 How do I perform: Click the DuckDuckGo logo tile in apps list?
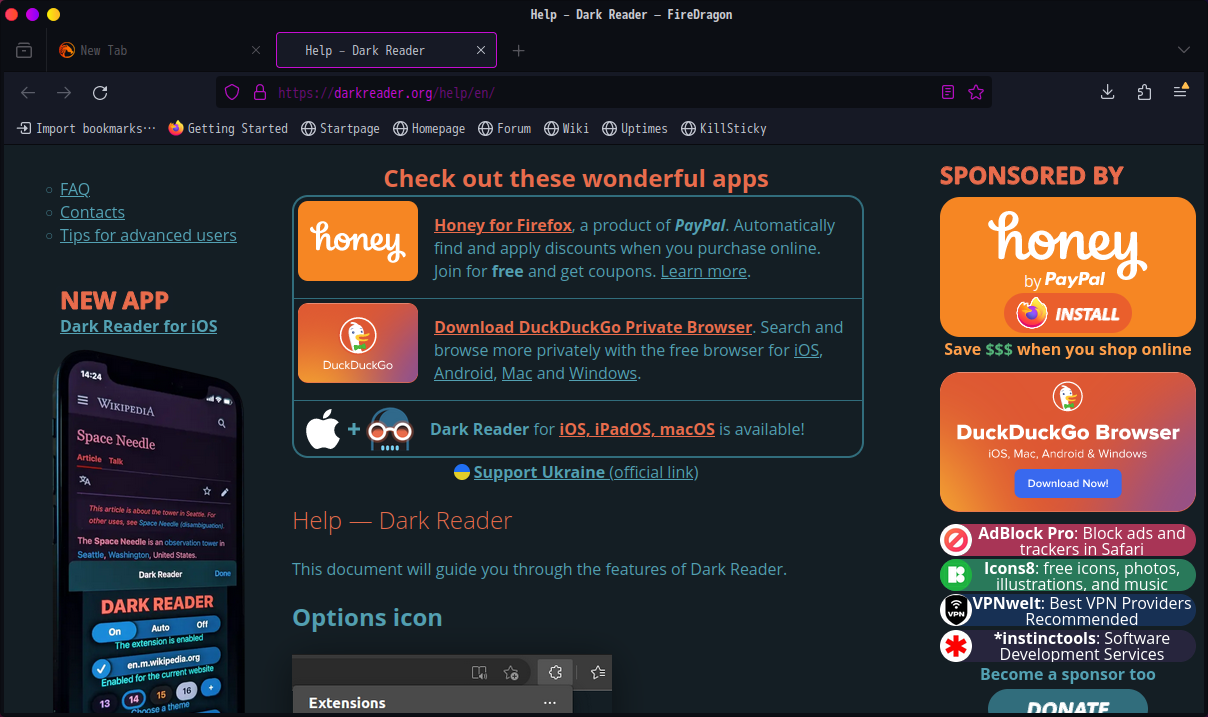pos(358,343)
